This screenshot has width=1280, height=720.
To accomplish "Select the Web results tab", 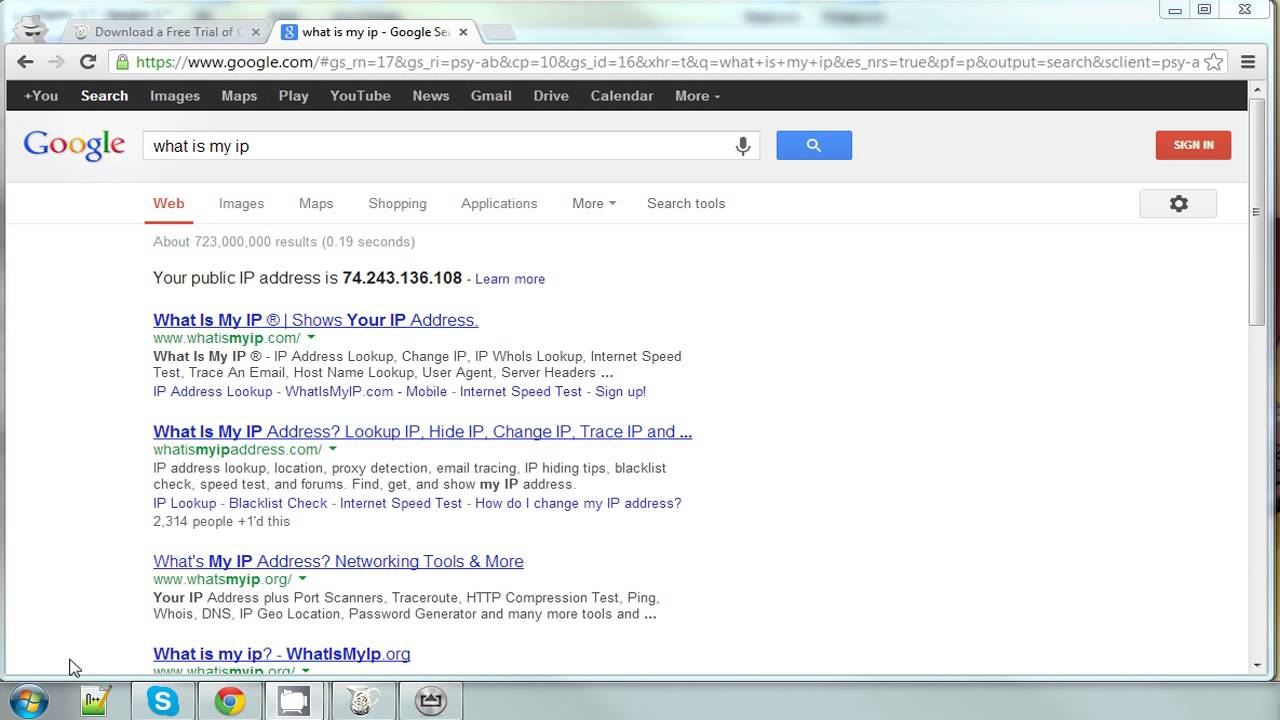I will [x=168, y=203].
